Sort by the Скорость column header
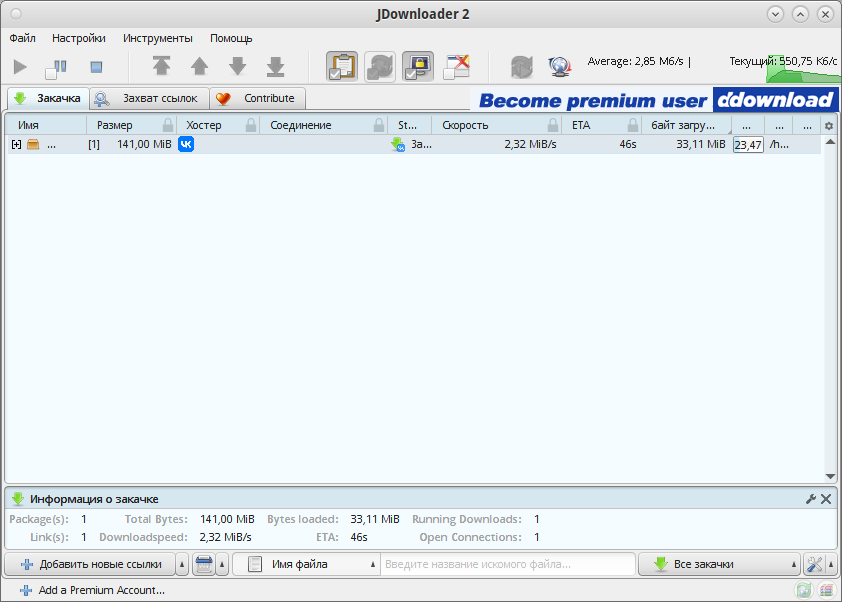The height and width of the screenshot is (602, 842). coord(465,125)
